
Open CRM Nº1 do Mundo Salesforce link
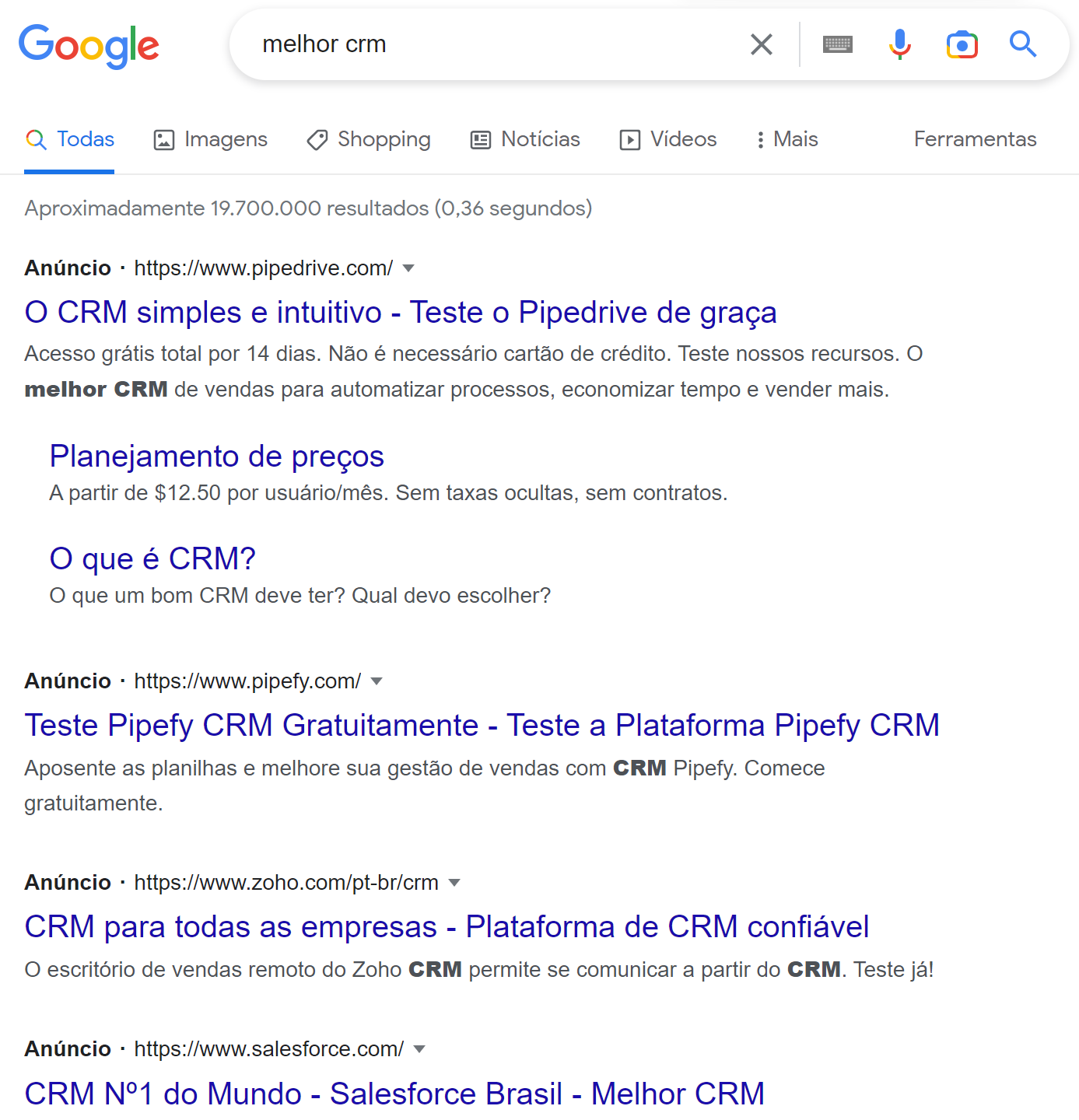[x=394, y=1094]
